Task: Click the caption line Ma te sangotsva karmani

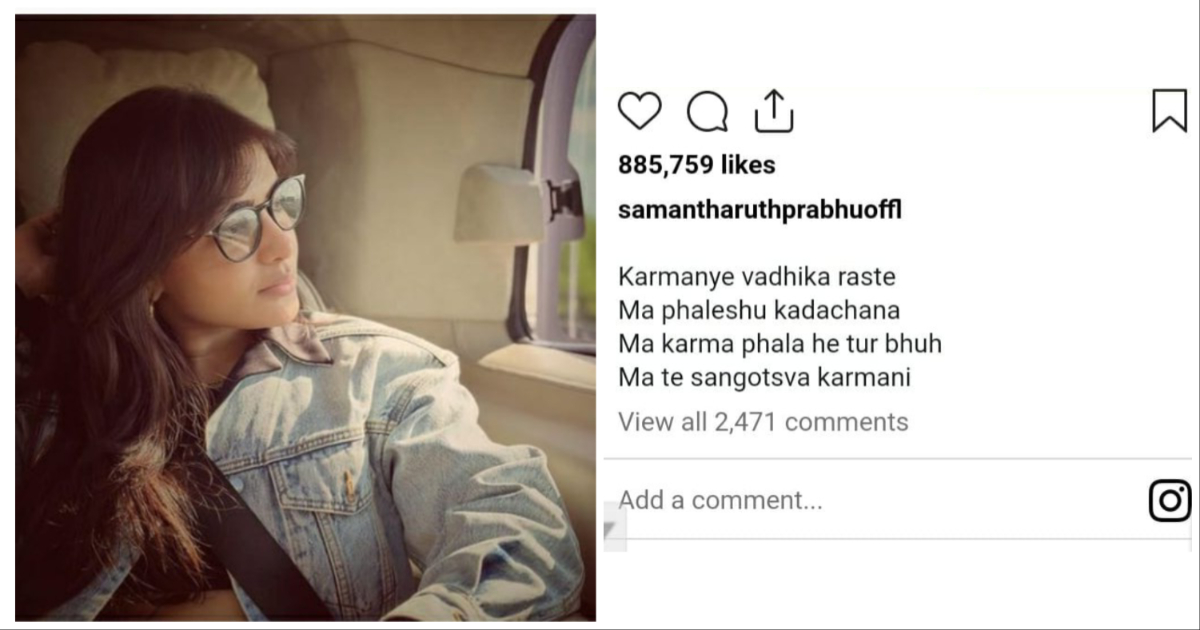Action: [x=764, y=378]
